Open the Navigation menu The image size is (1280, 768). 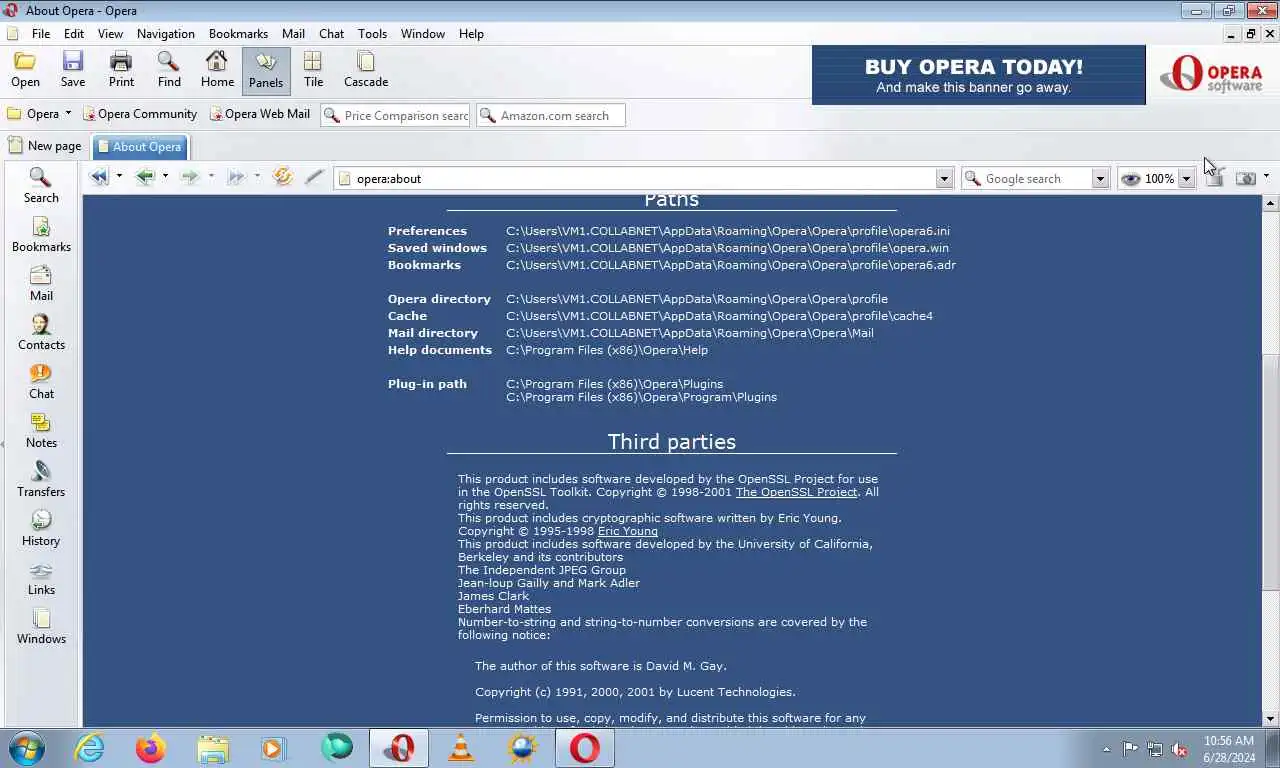pos(166,33)
